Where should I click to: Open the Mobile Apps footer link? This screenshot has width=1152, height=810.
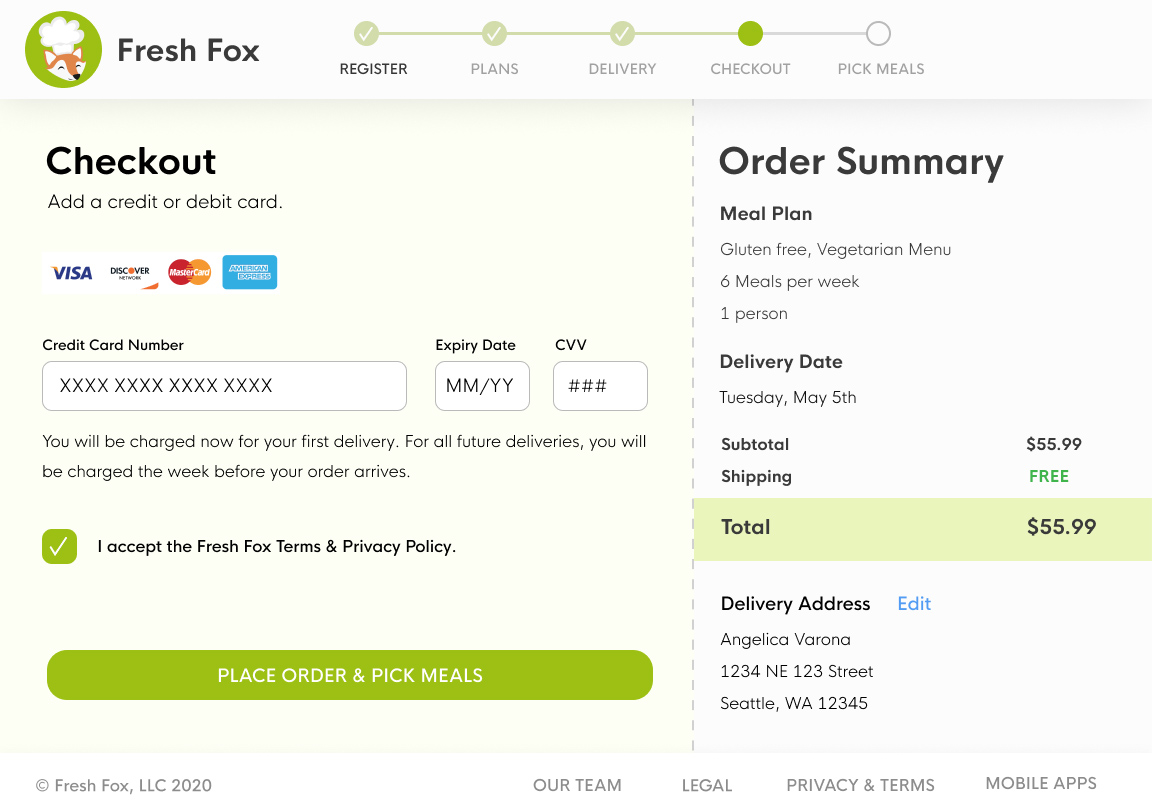(x=1041, y=783)
